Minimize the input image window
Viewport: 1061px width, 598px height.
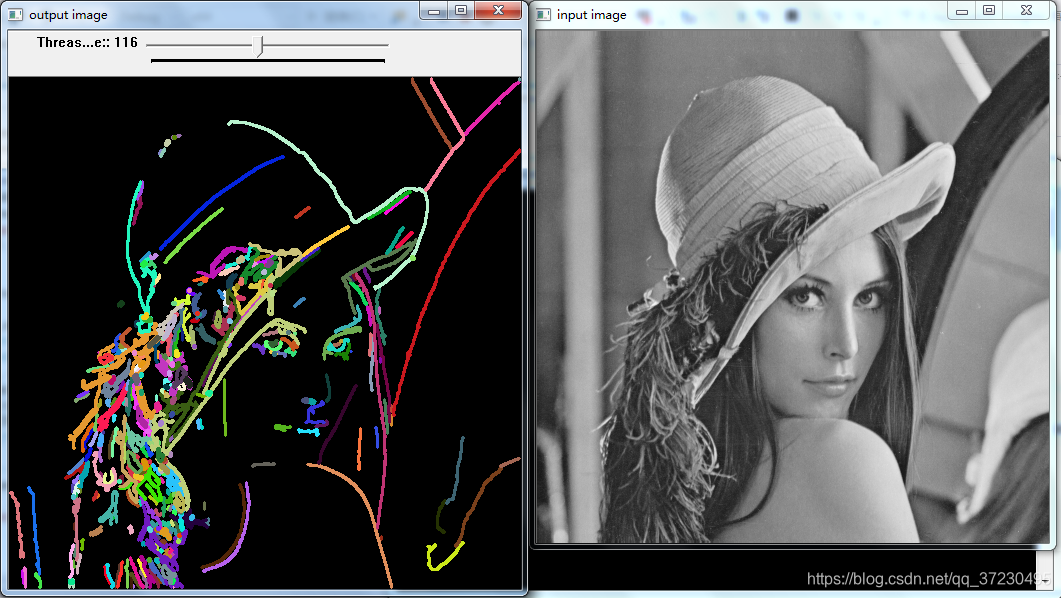(962, 11)
